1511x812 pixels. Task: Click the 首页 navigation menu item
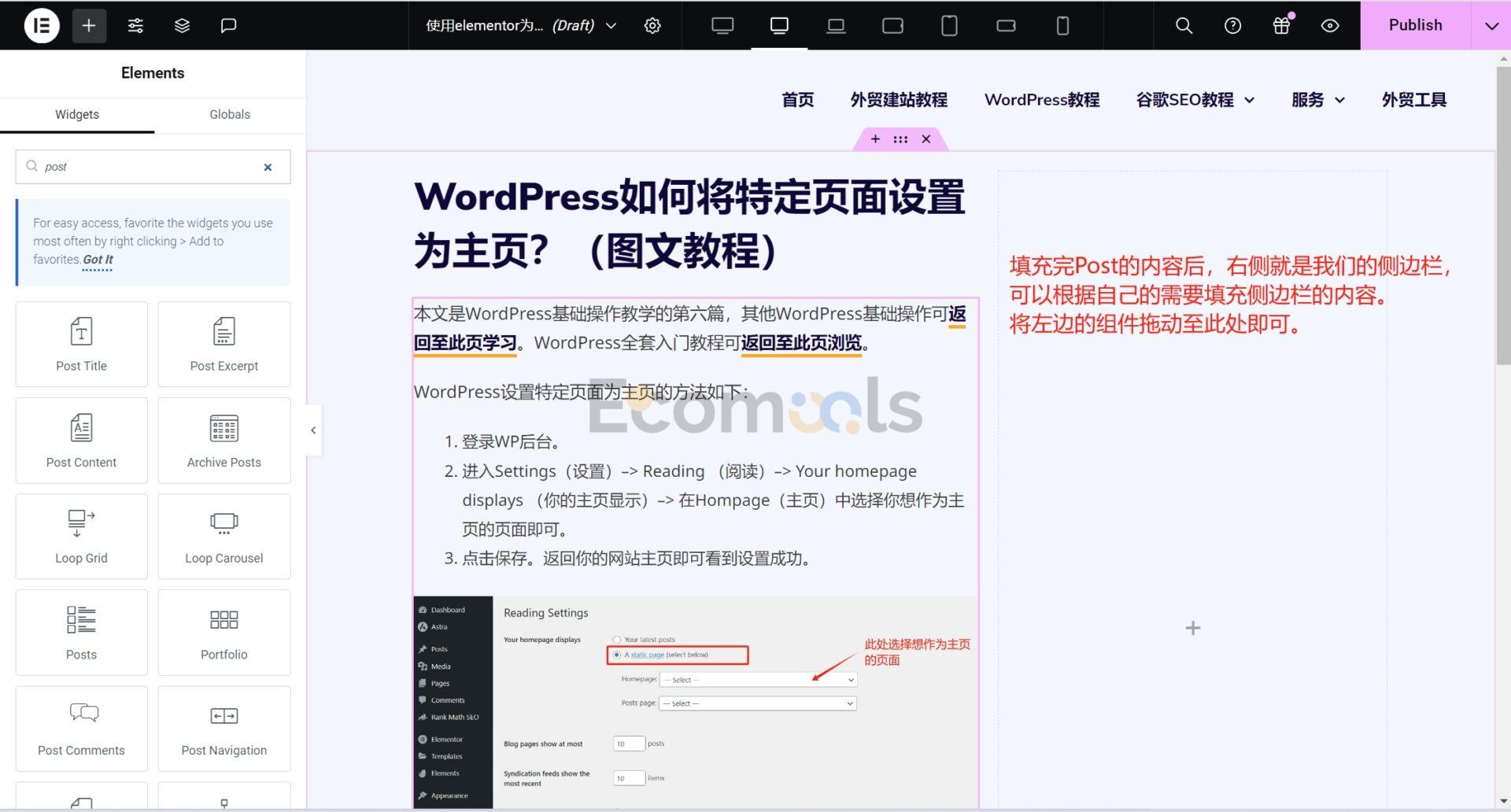pyautogui.click(x=797, y=100)
